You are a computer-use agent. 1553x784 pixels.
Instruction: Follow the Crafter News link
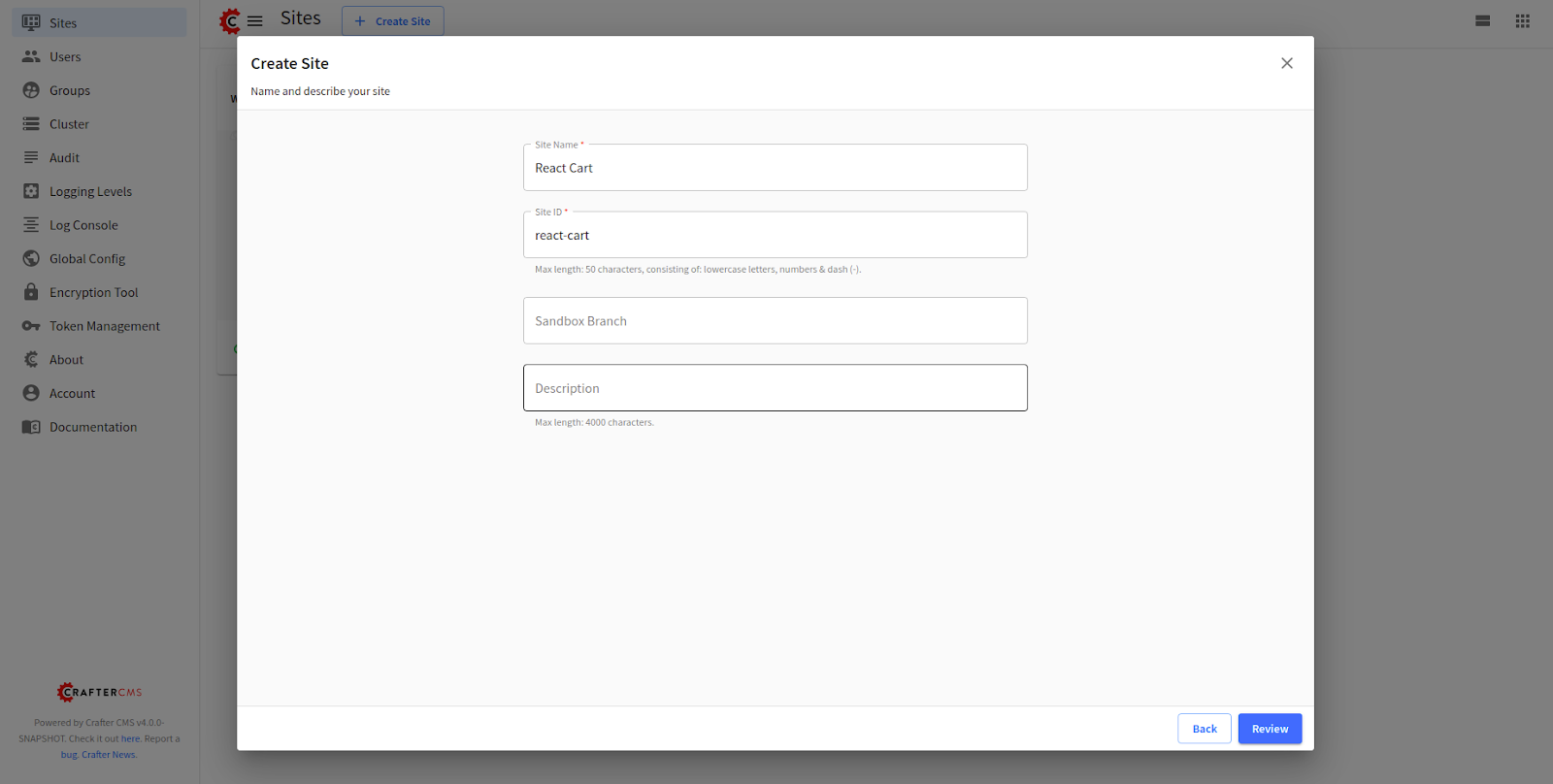coord(109,755)
